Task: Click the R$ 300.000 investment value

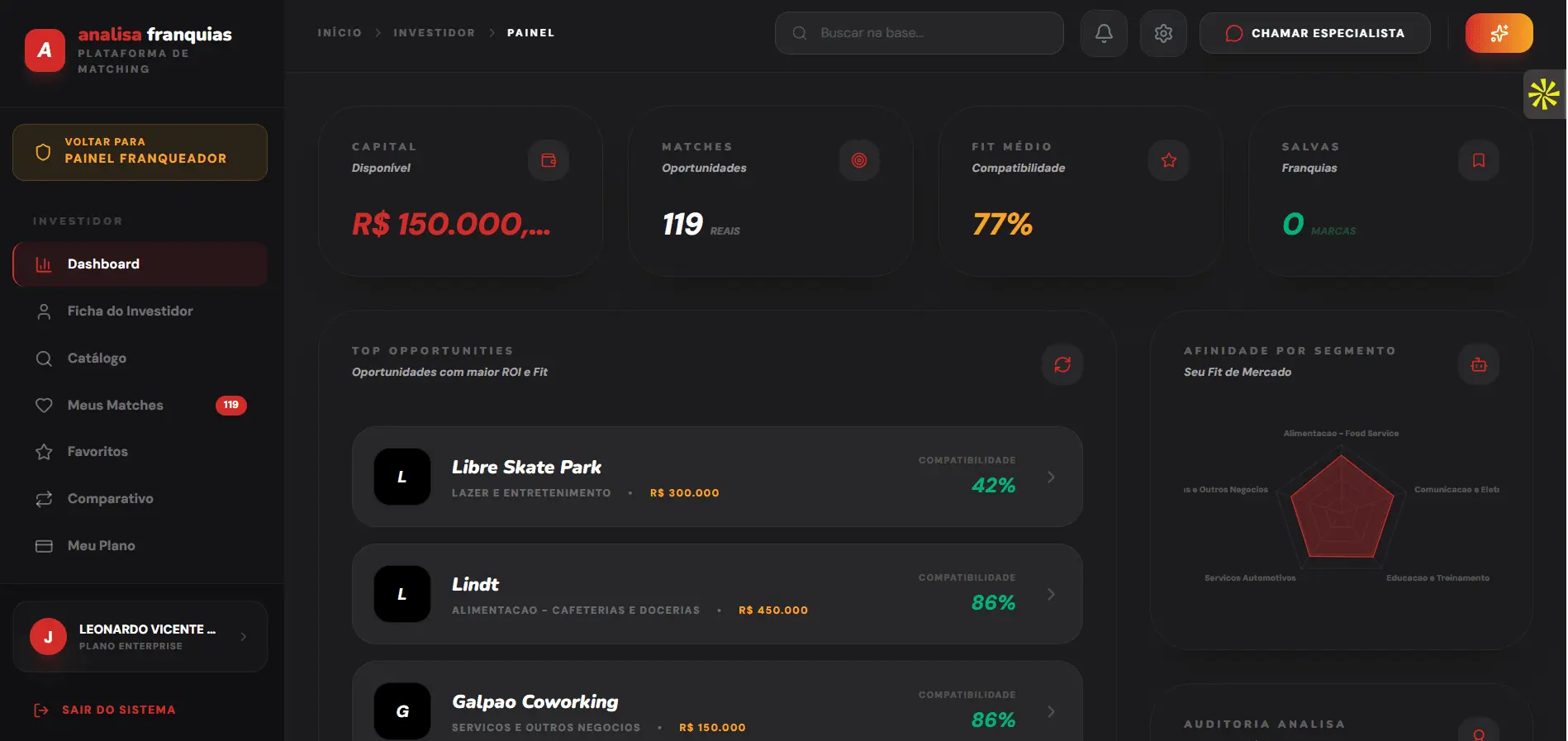Action: tap(685, 493)
